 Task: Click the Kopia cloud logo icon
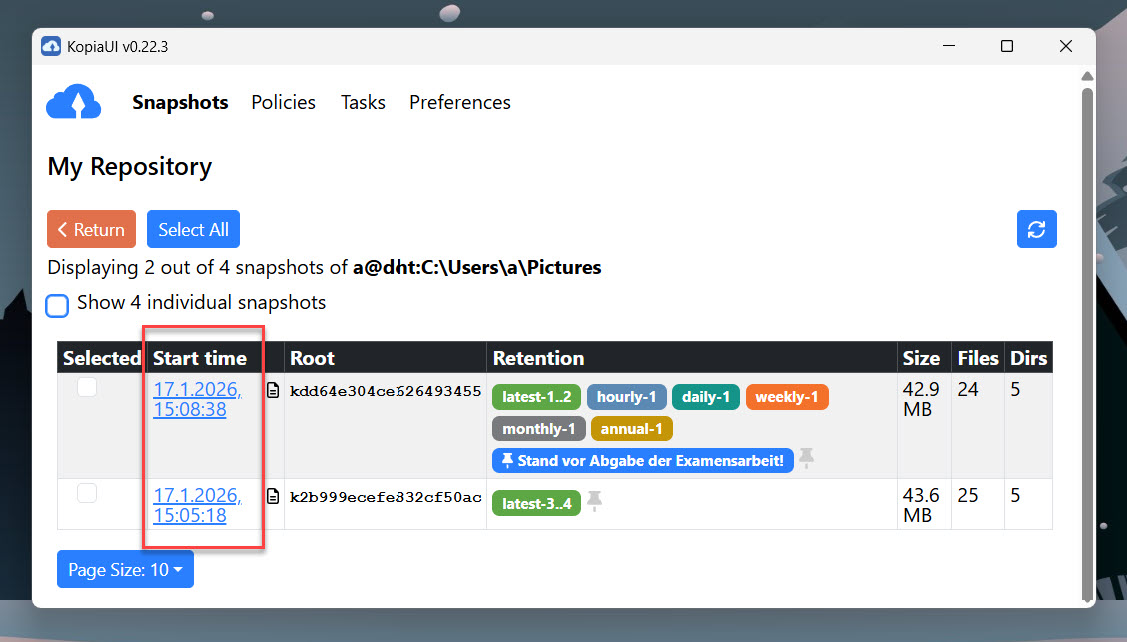pos(73,102)
